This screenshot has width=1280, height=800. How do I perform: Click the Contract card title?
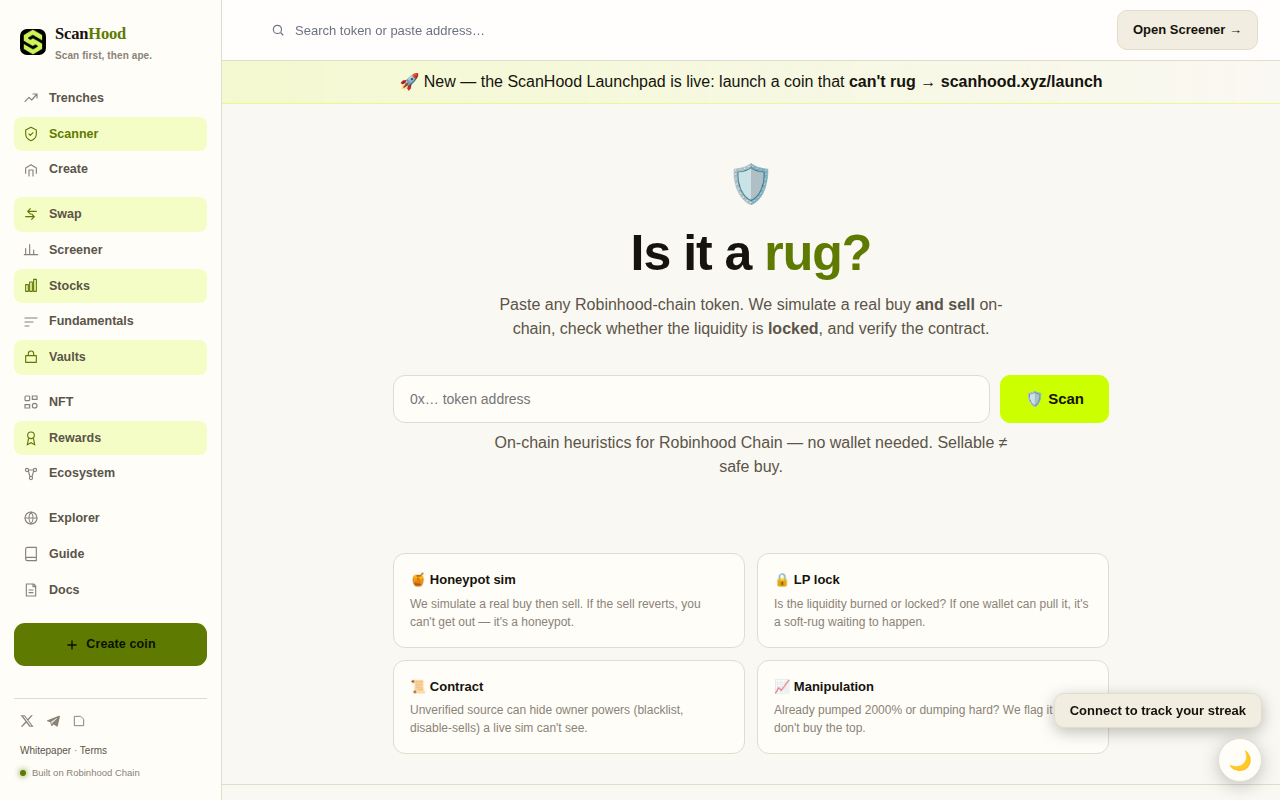coord(447,687)
